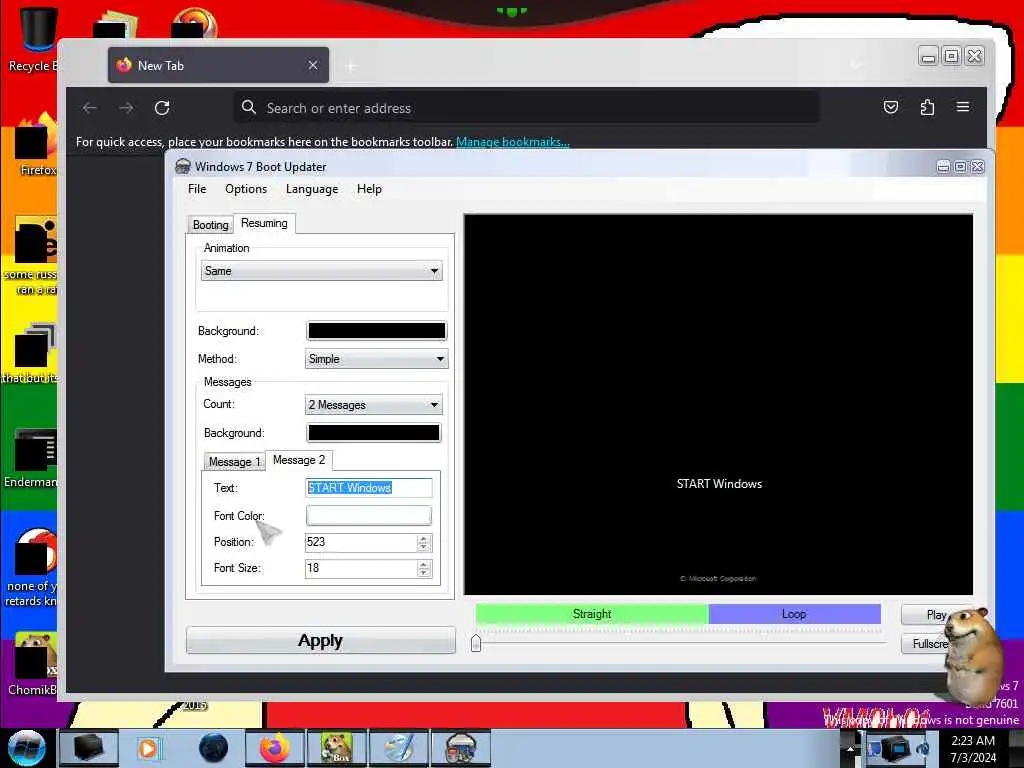Viewport: 1024px width, 768px height.
Task: Reload the page in Firefox
Action: click(162, 108)
